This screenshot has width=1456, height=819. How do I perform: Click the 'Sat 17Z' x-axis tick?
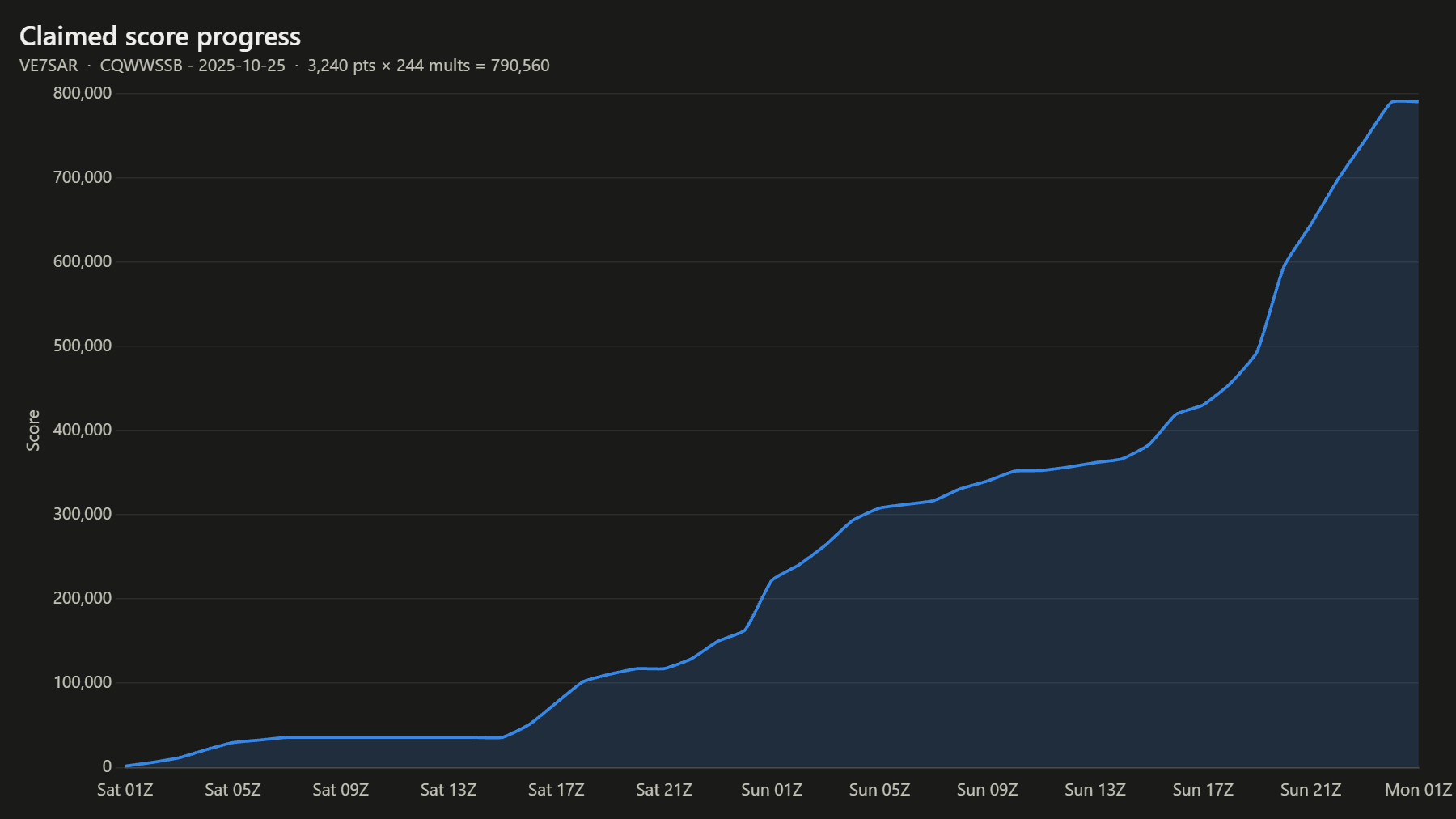tap(557, 790)
